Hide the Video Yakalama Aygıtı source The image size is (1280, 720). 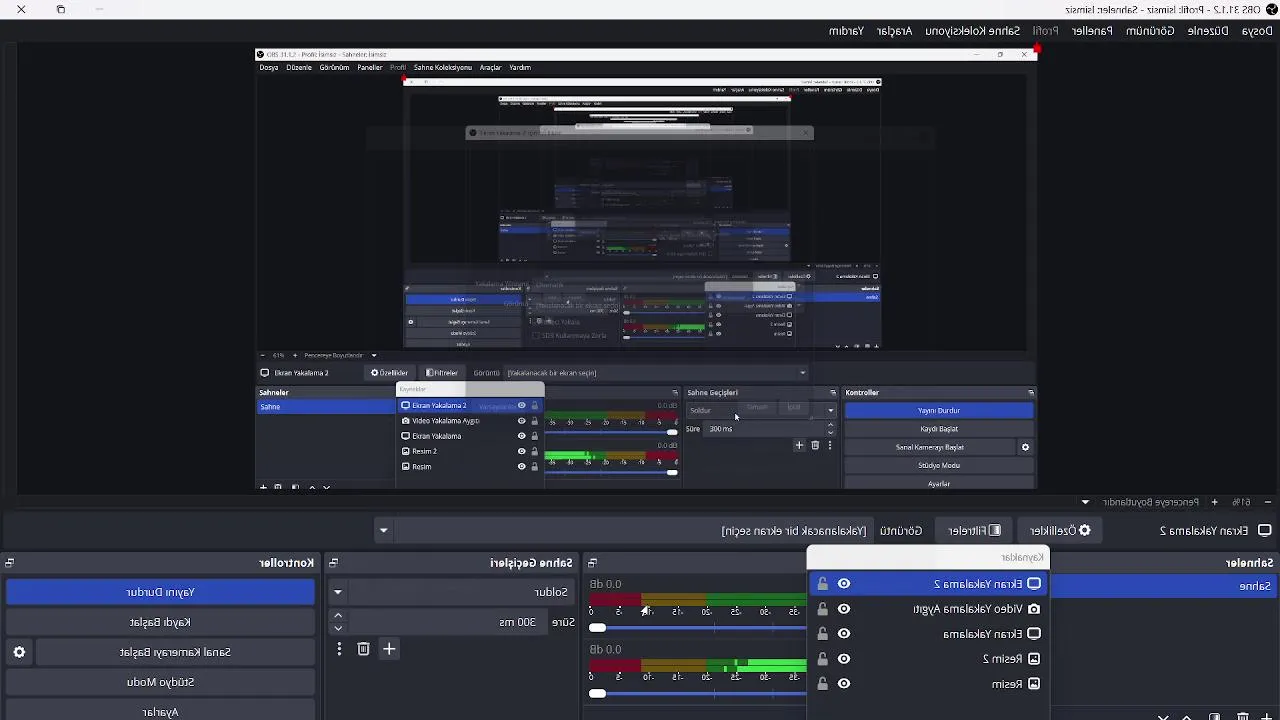(844, 609)
